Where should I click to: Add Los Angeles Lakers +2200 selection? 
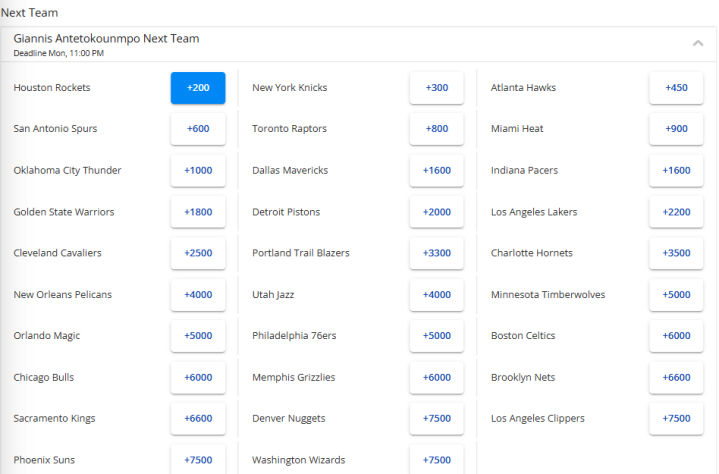pyautogui.click(x=676, y=212)
